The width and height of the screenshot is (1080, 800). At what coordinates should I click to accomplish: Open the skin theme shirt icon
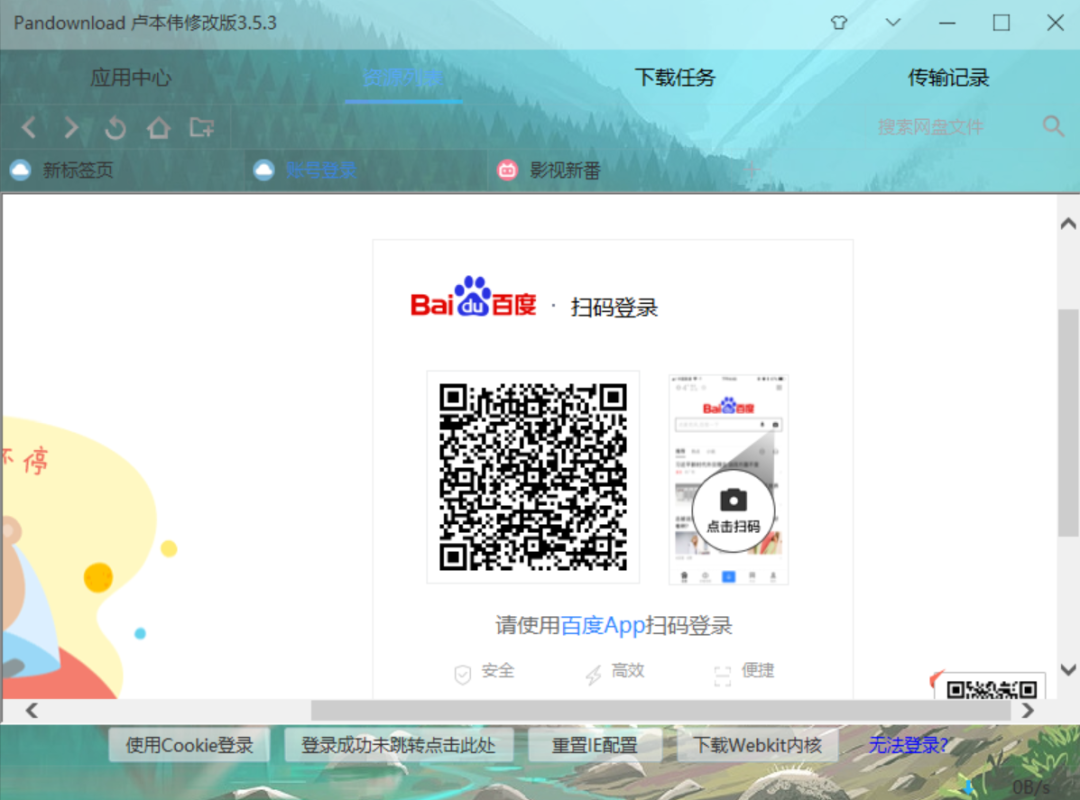(x=839, y=23)
